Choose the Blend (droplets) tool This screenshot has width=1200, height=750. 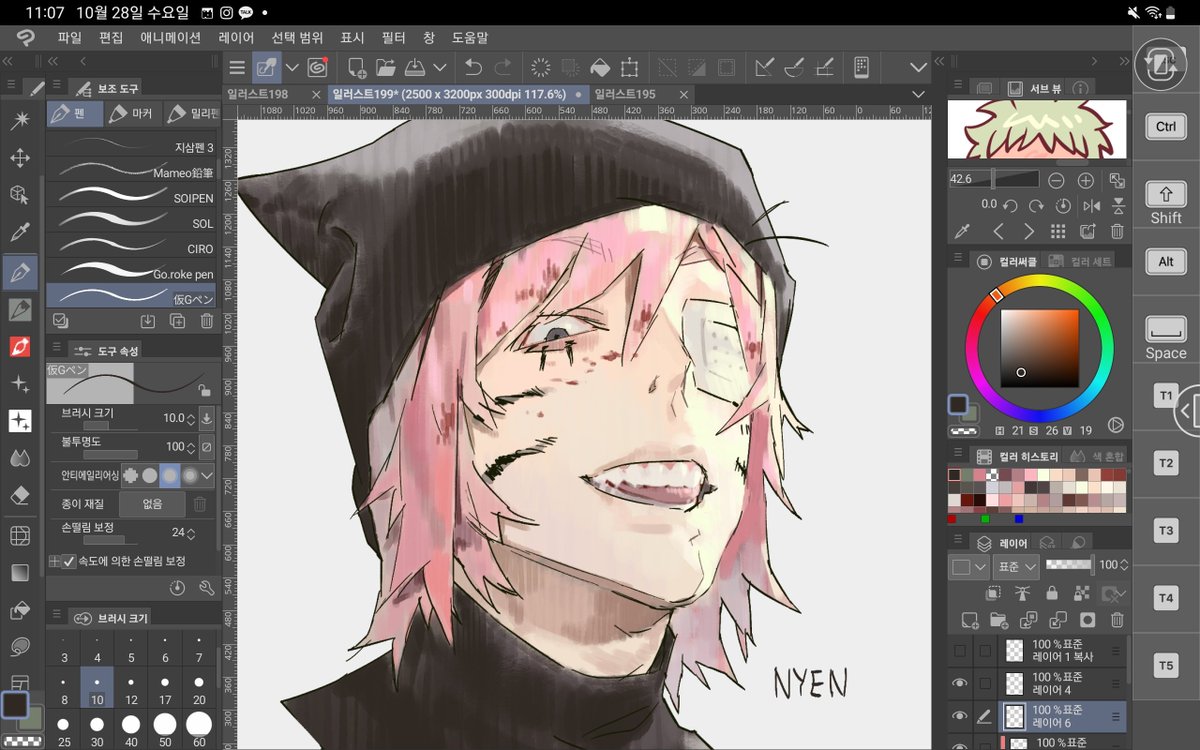20,458
